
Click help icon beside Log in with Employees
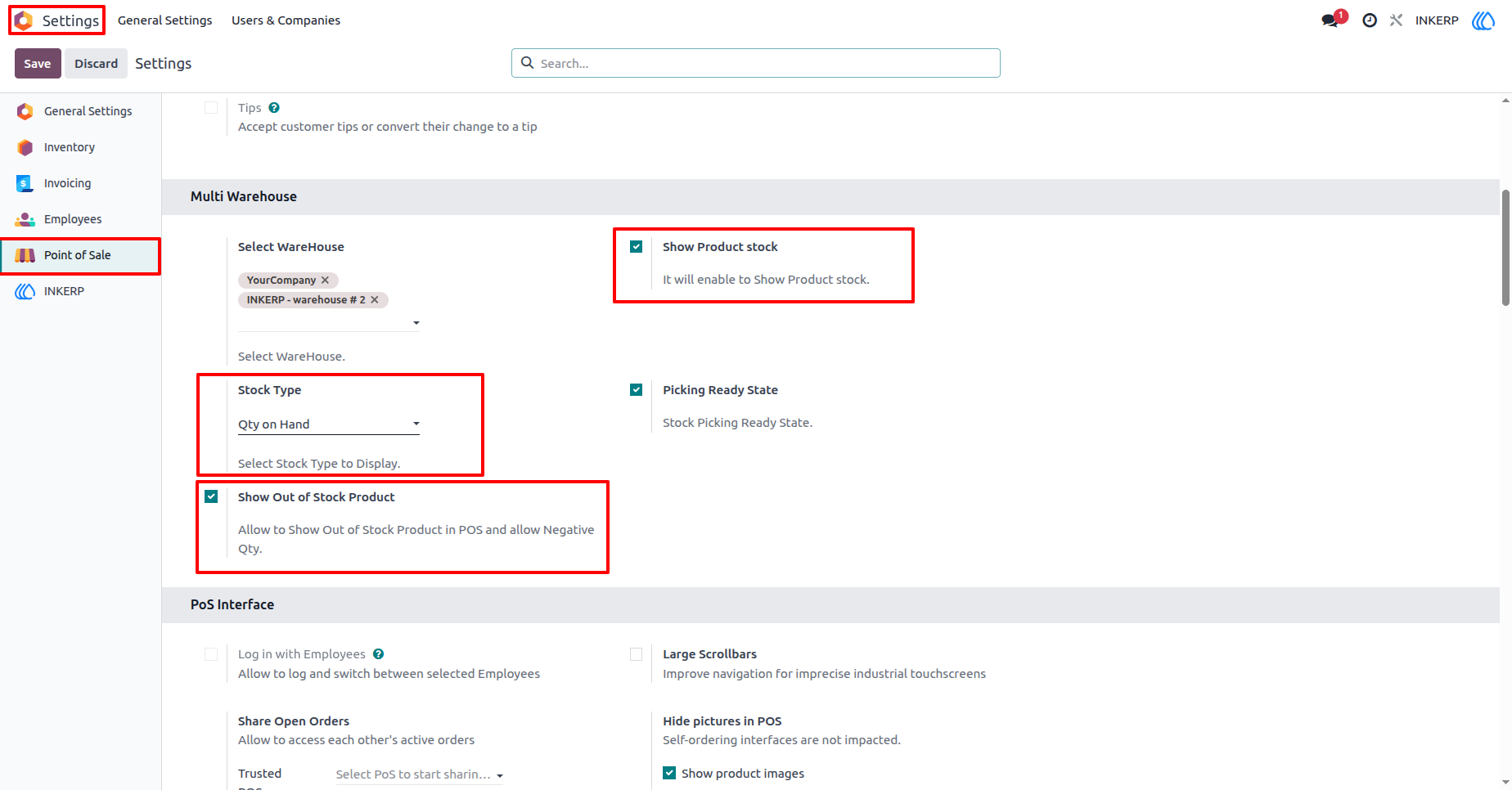pyautogui.click(x=378, y=654)
